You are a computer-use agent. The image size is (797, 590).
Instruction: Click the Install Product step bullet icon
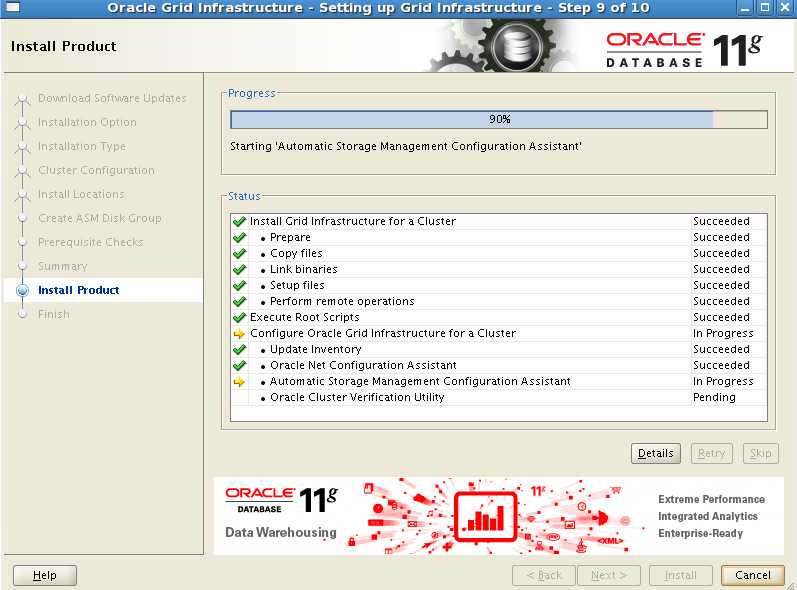22,290
